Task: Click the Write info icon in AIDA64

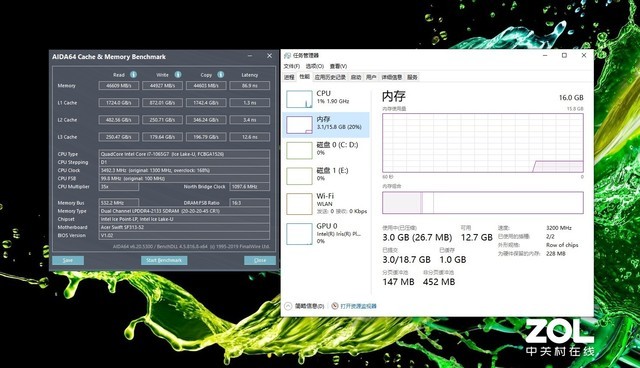Action: tap(178, 74)
